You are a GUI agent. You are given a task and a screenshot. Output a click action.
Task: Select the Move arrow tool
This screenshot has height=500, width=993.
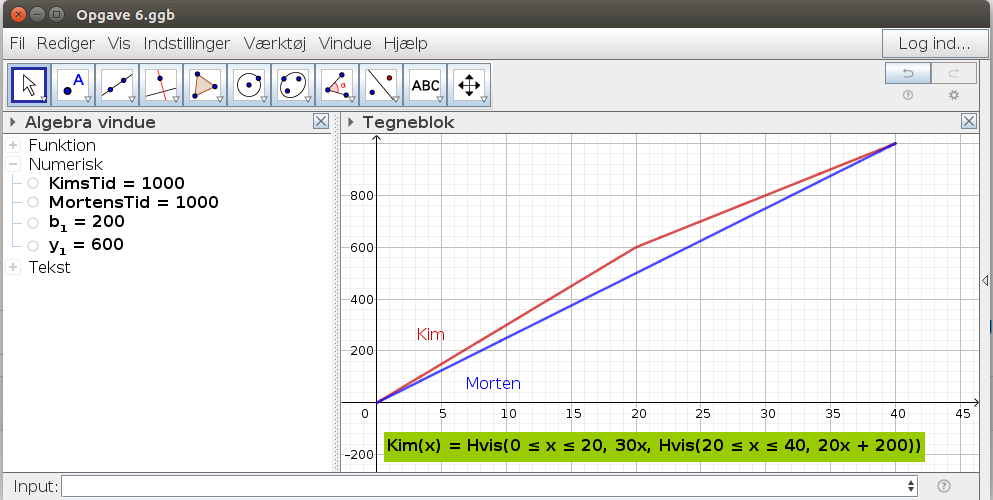coord(29,85)
